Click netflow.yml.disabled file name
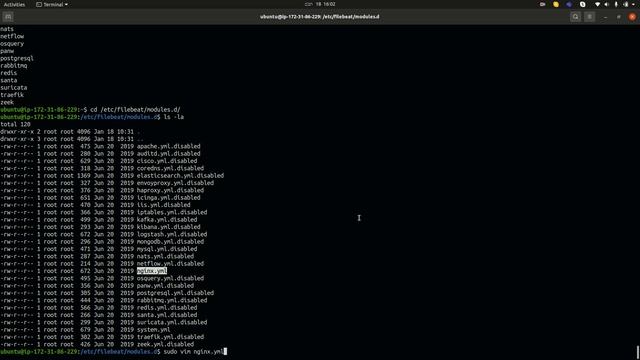The width and height of the screenshot is (640, 360). click(x=170, y=264)
